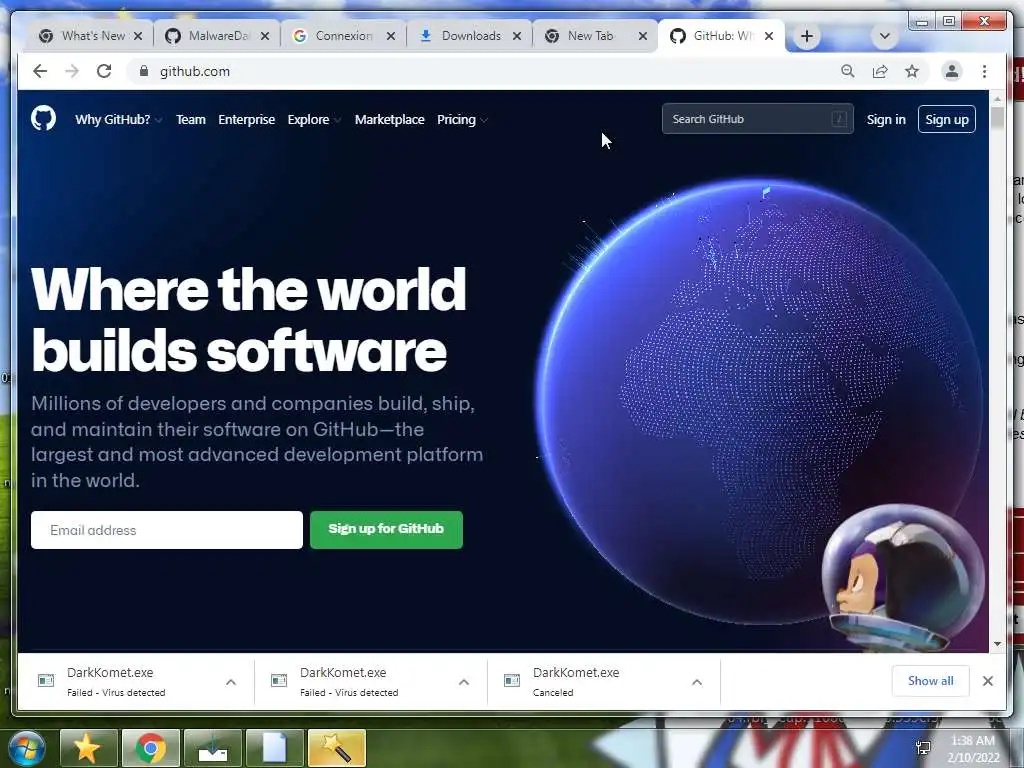Screen dimensions: 1024x768
Task: Bookmark this page with the star icon
Action: (912, 71)
